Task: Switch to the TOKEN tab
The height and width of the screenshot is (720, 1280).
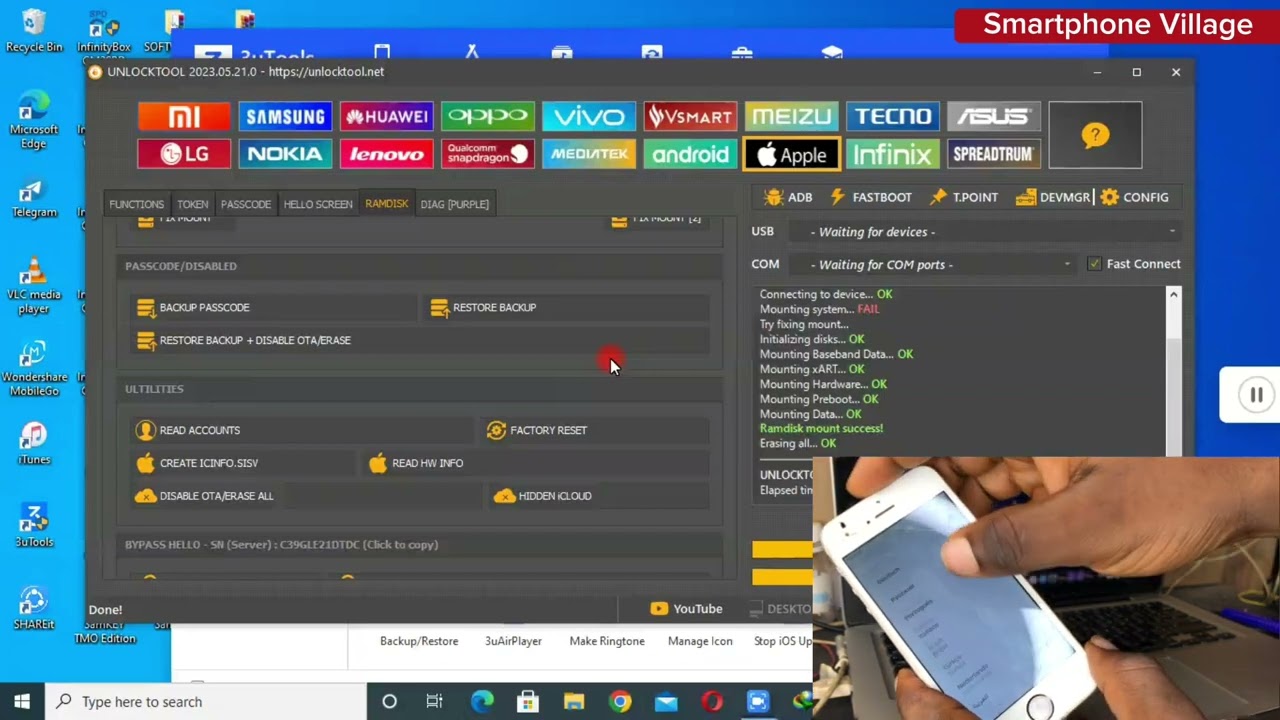Action: 192,204
